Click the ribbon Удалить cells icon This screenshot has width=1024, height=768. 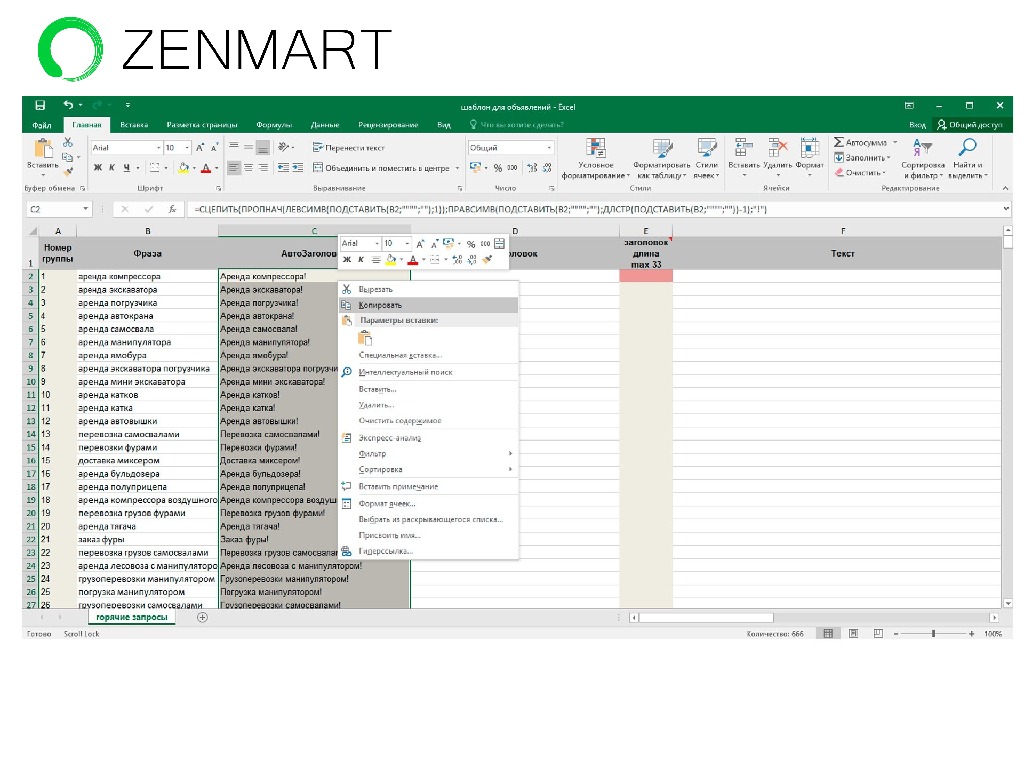777,148
